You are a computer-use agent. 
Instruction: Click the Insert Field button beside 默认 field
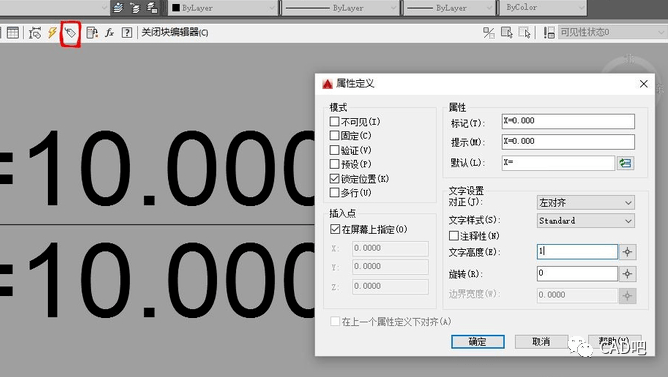pyautogui.click(x=625, y=163)
